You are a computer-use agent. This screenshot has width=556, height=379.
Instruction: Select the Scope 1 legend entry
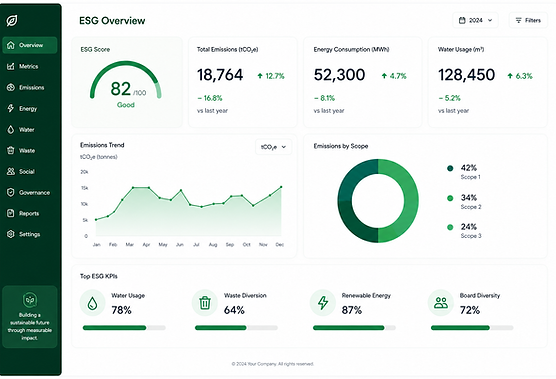click(464, 172)
